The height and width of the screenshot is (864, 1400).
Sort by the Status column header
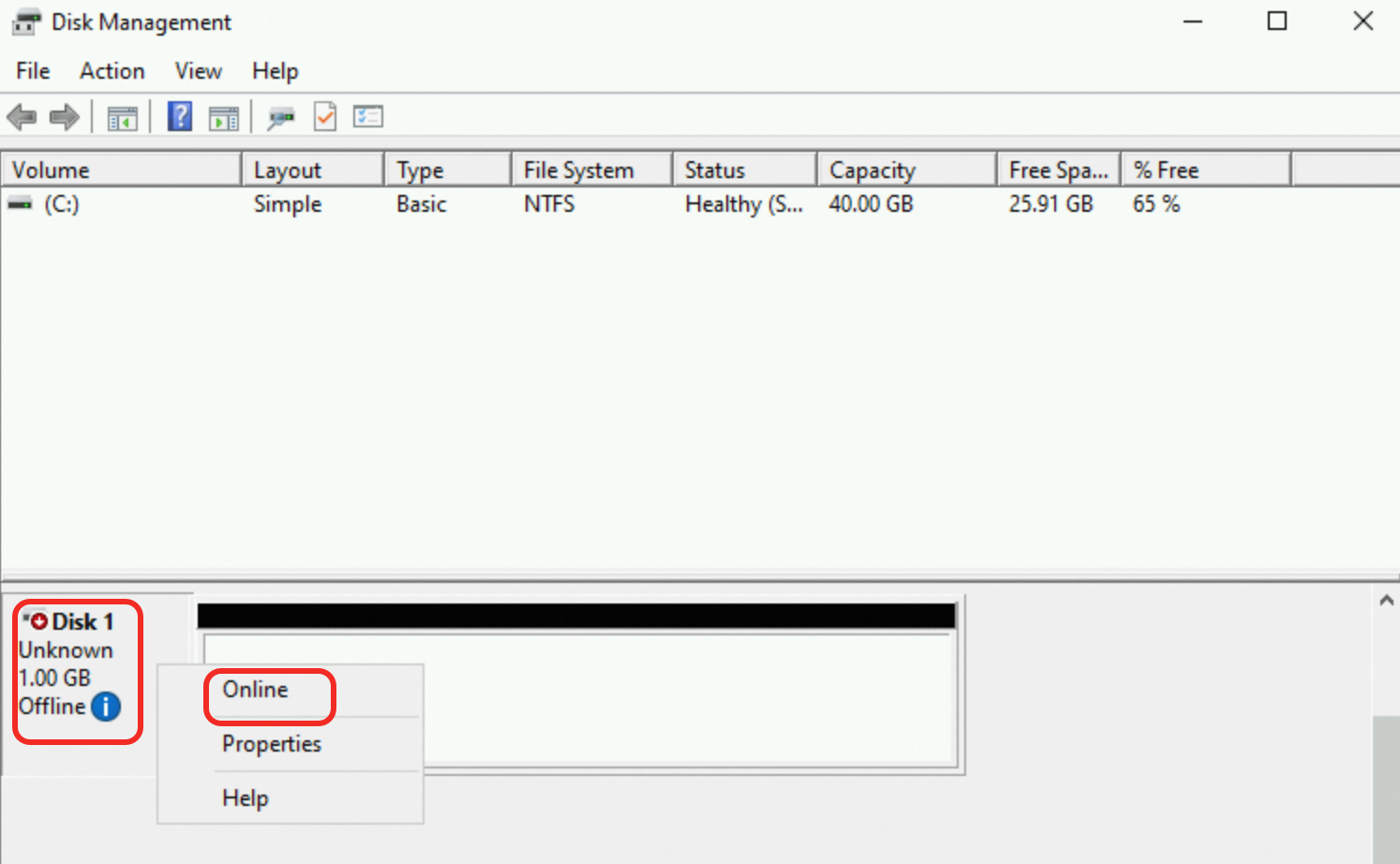(x=745, y=171)
